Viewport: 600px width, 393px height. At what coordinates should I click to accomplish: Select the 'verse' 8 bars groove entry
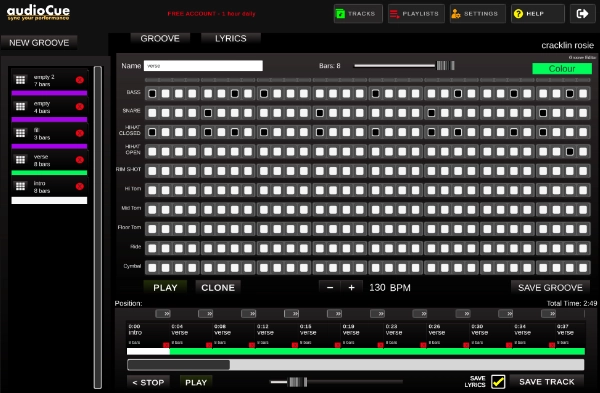point(49,160)
